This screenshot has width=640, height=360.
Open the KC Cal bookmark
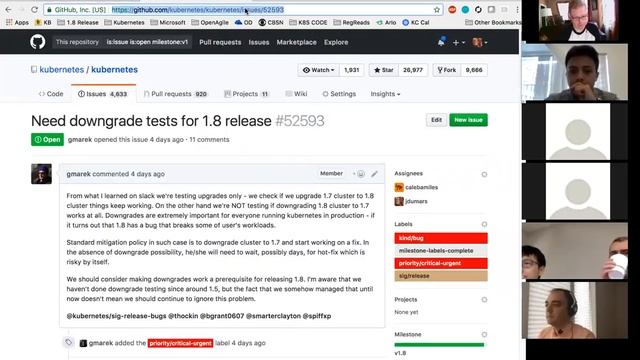416,22
